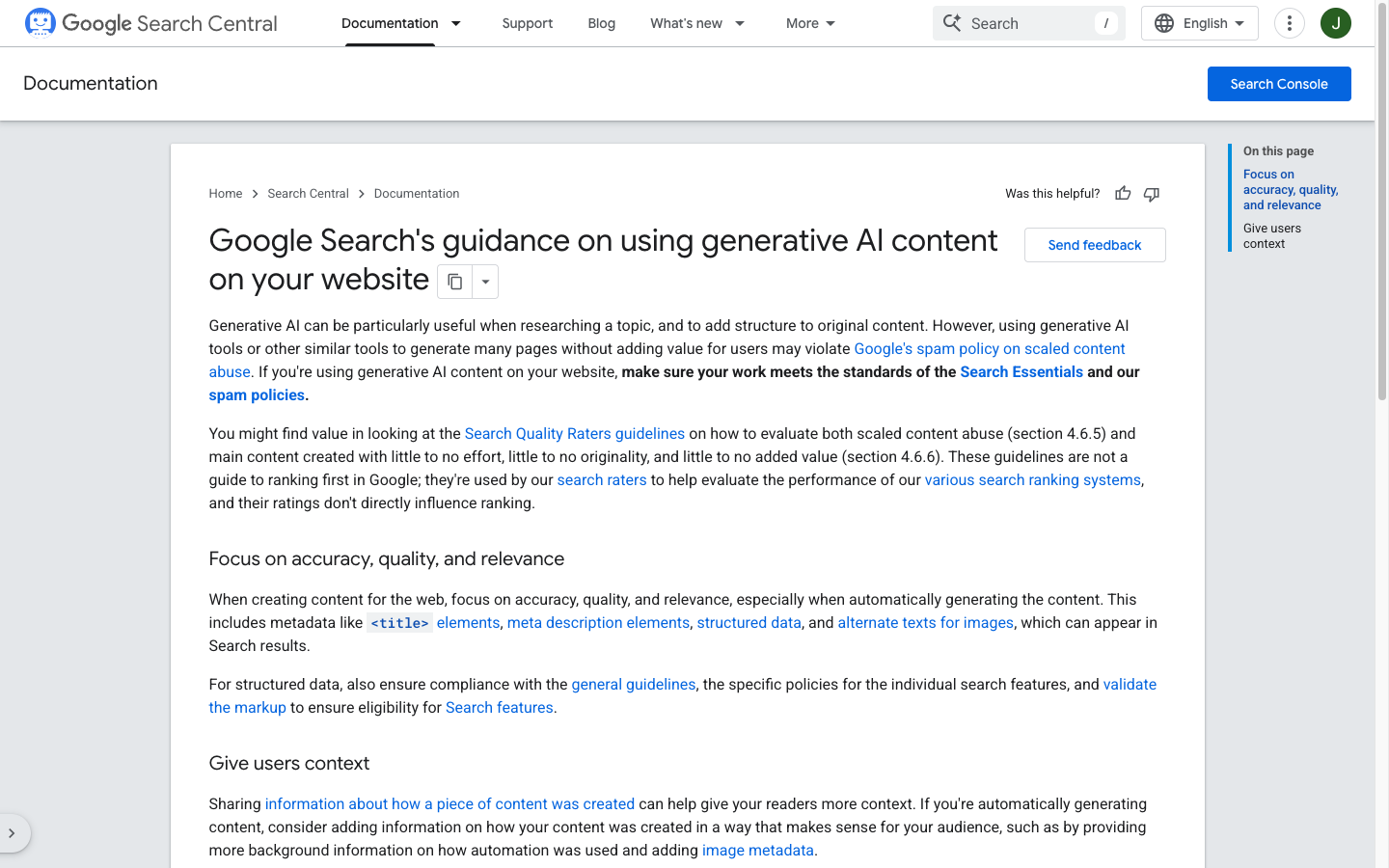The image size is (1389, 868).
Task: Open various search ranking systems link
Action: [x=1033, y=480]
